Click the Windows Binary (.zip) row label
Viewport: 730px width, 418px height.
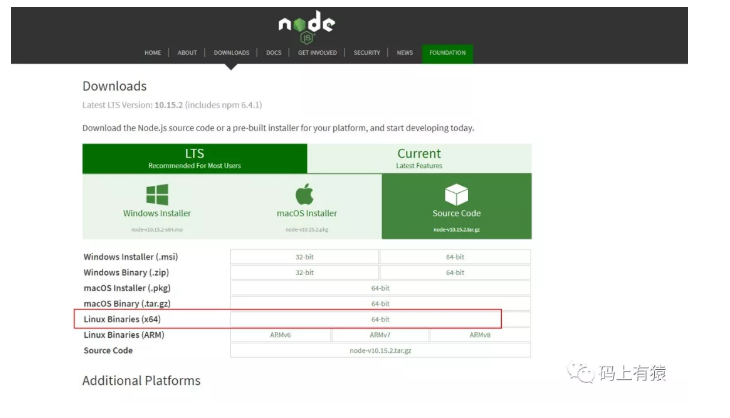[126, 272]
